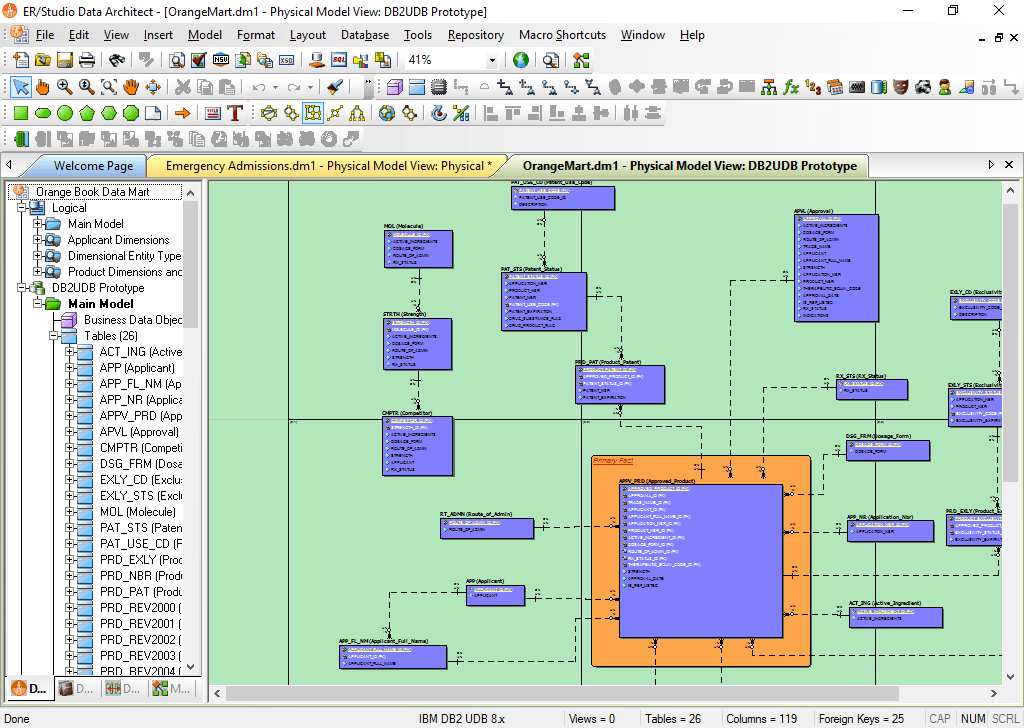1024x728 pixels.
Task: Select the green rectangle shape tool
Action: 21,114
